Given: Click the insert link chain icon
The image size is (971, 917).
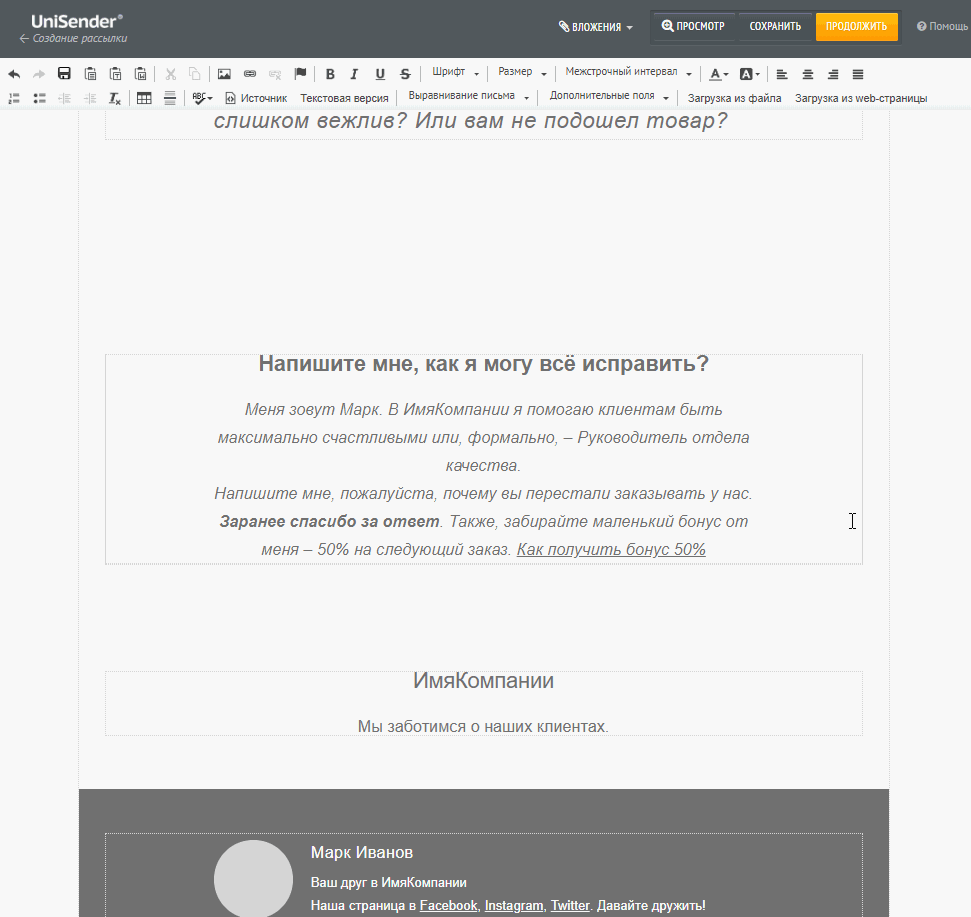Looking at the screenshot, I should click(x=250, y=74).
